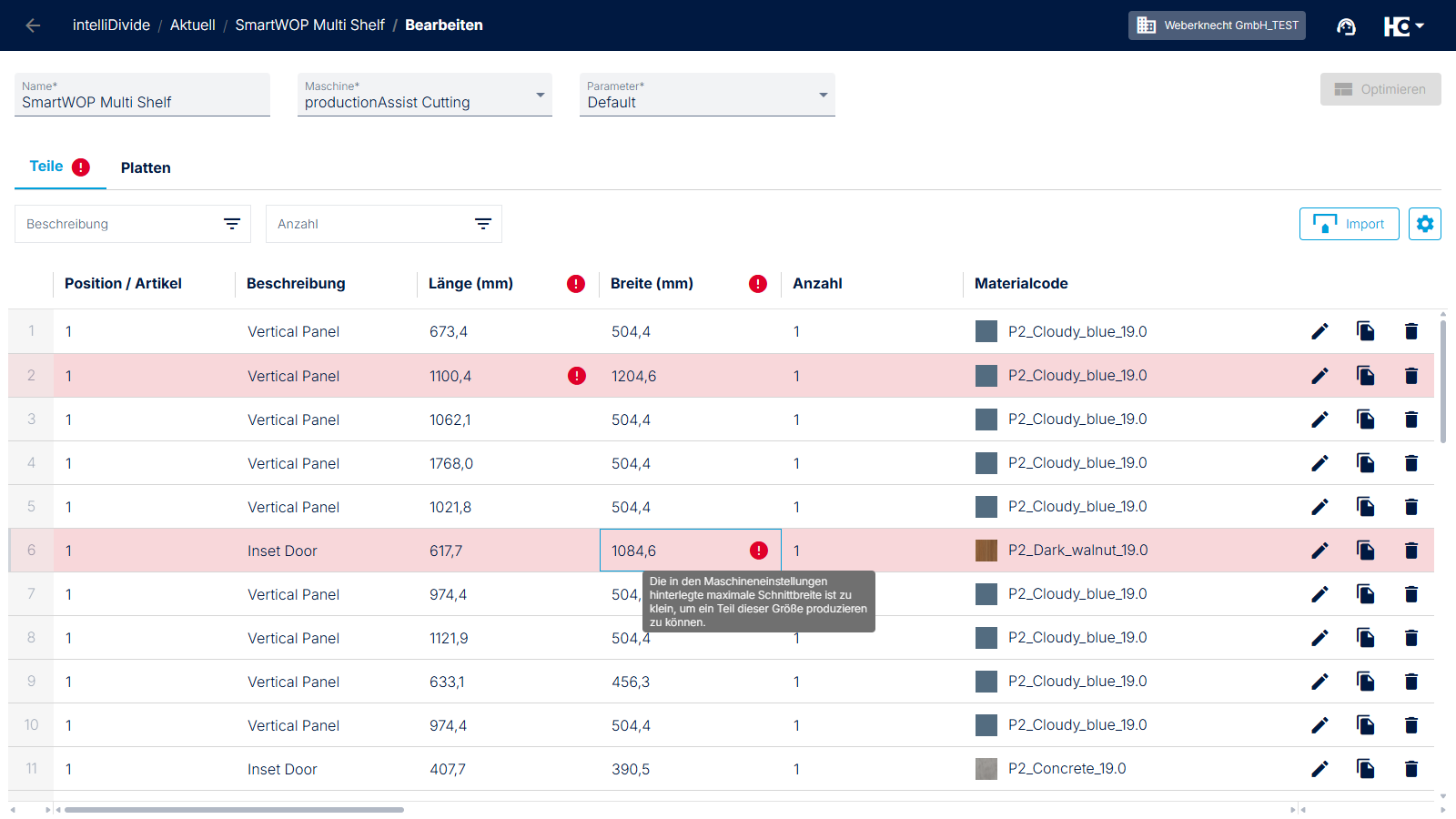Click the Import button
Viewport: 1456px width, 819px height.
coord(1349,224)
